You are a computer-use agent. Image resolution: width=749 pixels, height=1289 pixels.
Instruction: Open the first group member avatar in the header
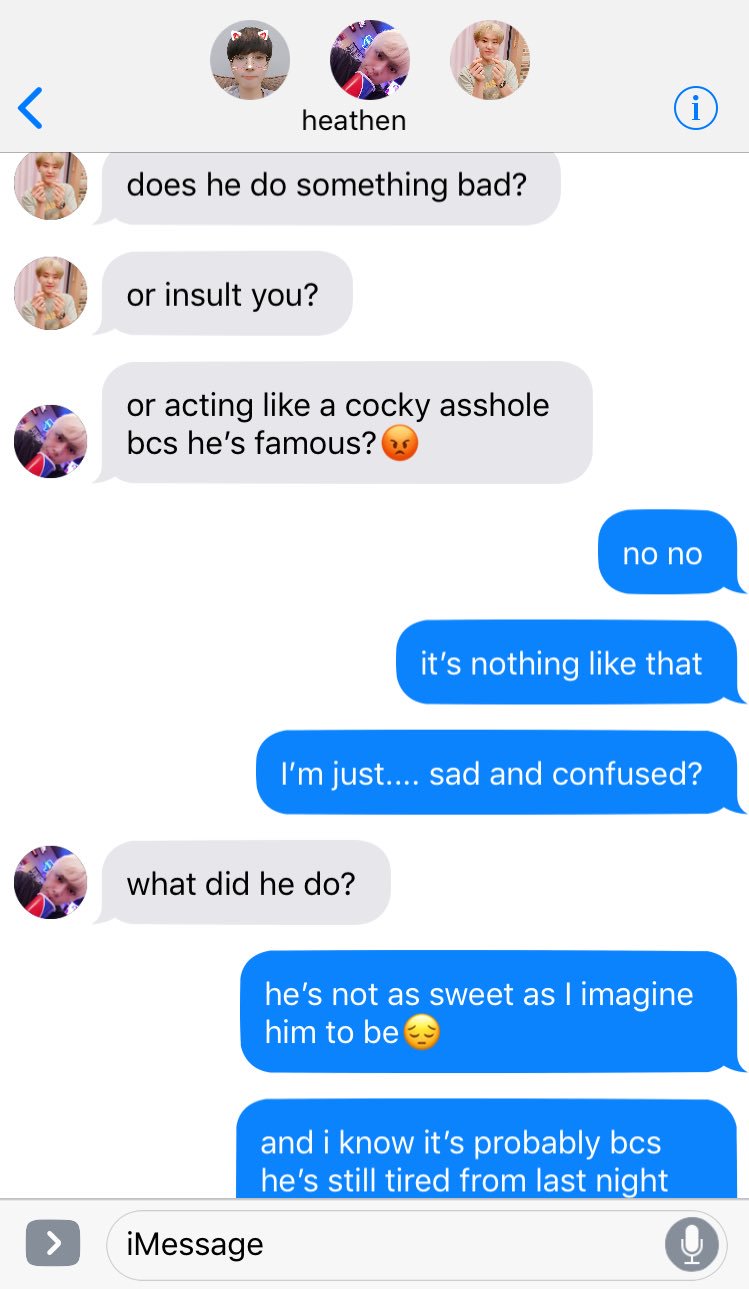click(250, 60)
